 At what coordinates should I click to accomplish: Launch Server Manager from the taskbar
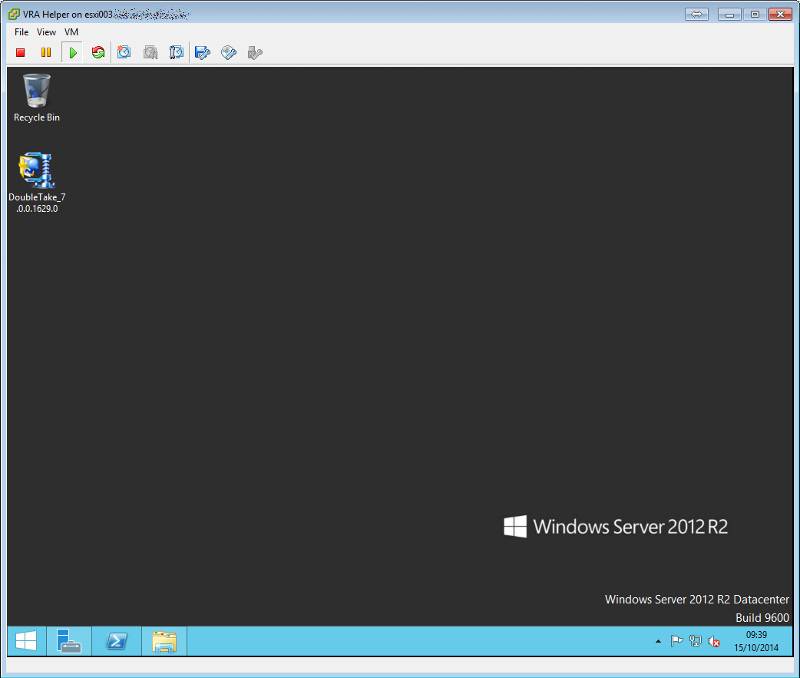tap(69, 641)
